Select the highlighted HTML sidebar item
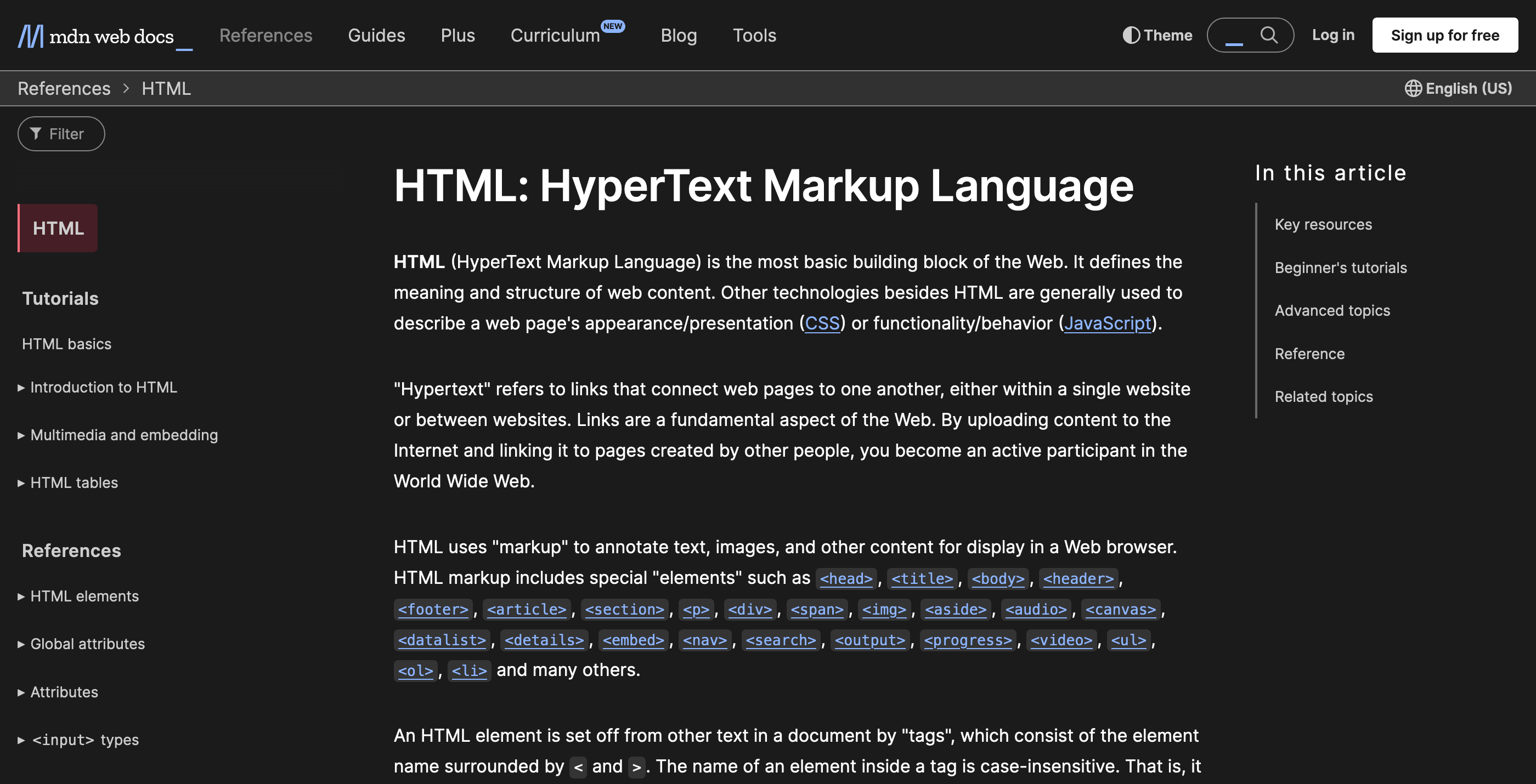1536x784 pixels. (58, 228)
